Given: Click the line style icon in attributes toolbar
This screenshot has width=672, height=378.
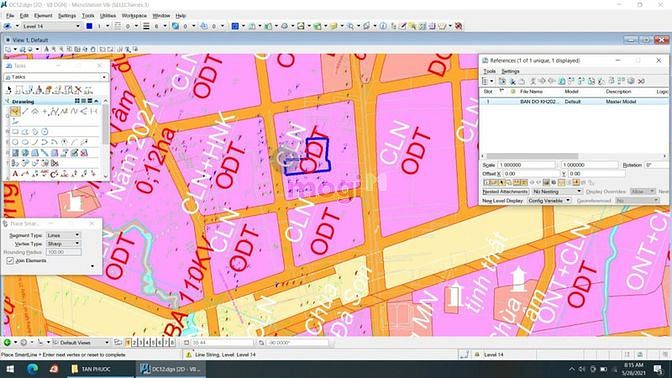Looking at the screenshot, I should tap(118, 26).
